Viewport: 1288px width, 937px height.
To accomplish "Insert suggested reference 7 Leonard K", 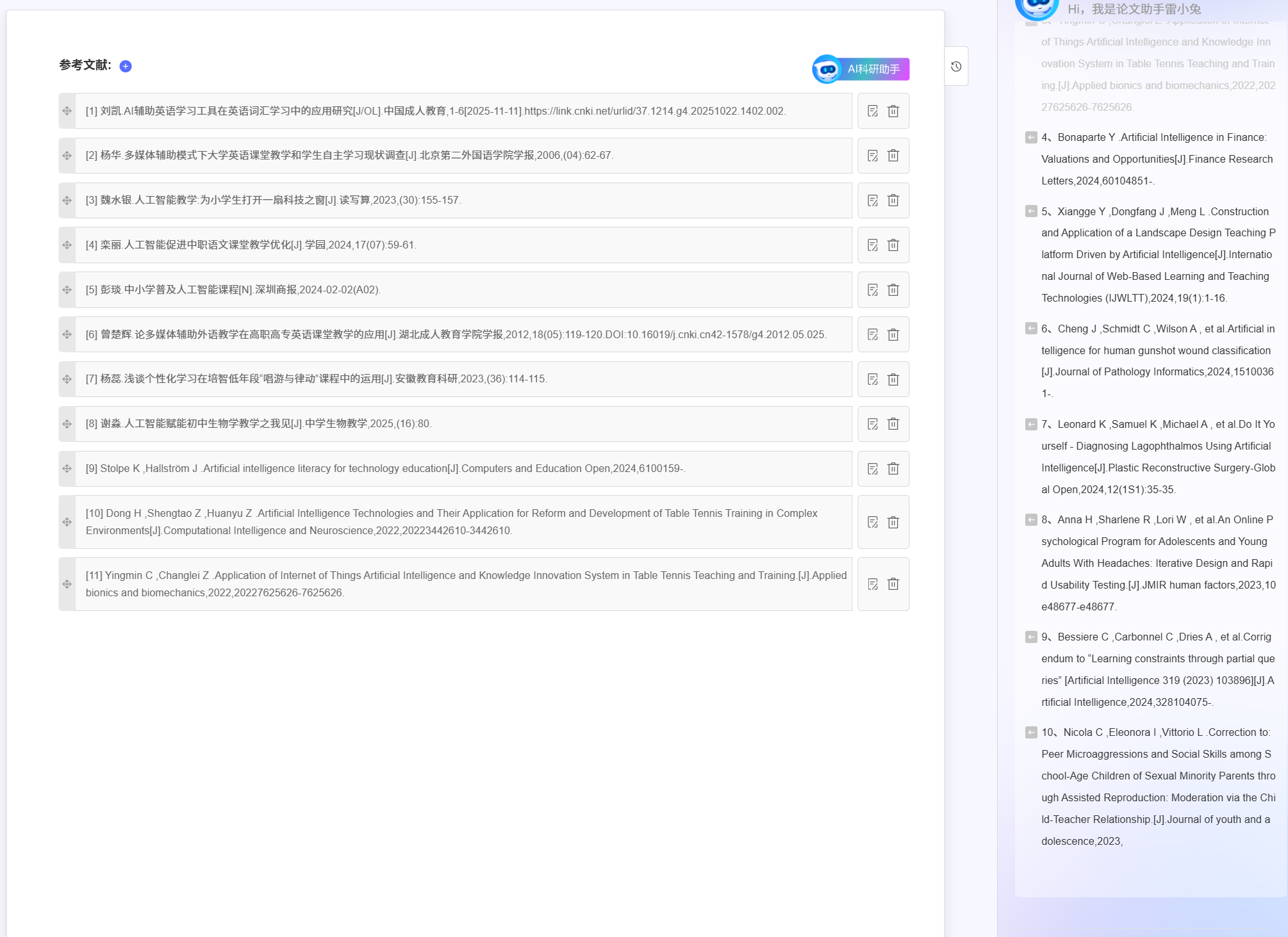I will click(x=1031, y=425).
